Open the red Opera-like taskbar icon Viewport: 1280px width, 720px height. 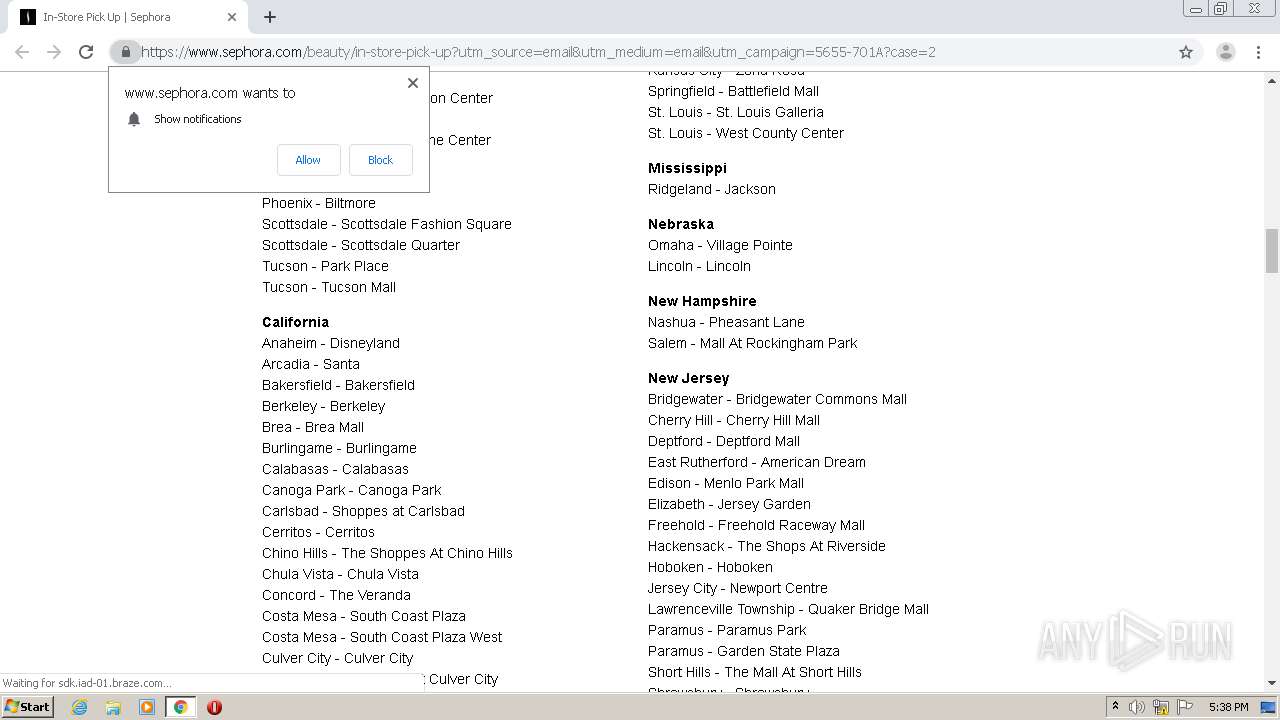coord(214,707)
